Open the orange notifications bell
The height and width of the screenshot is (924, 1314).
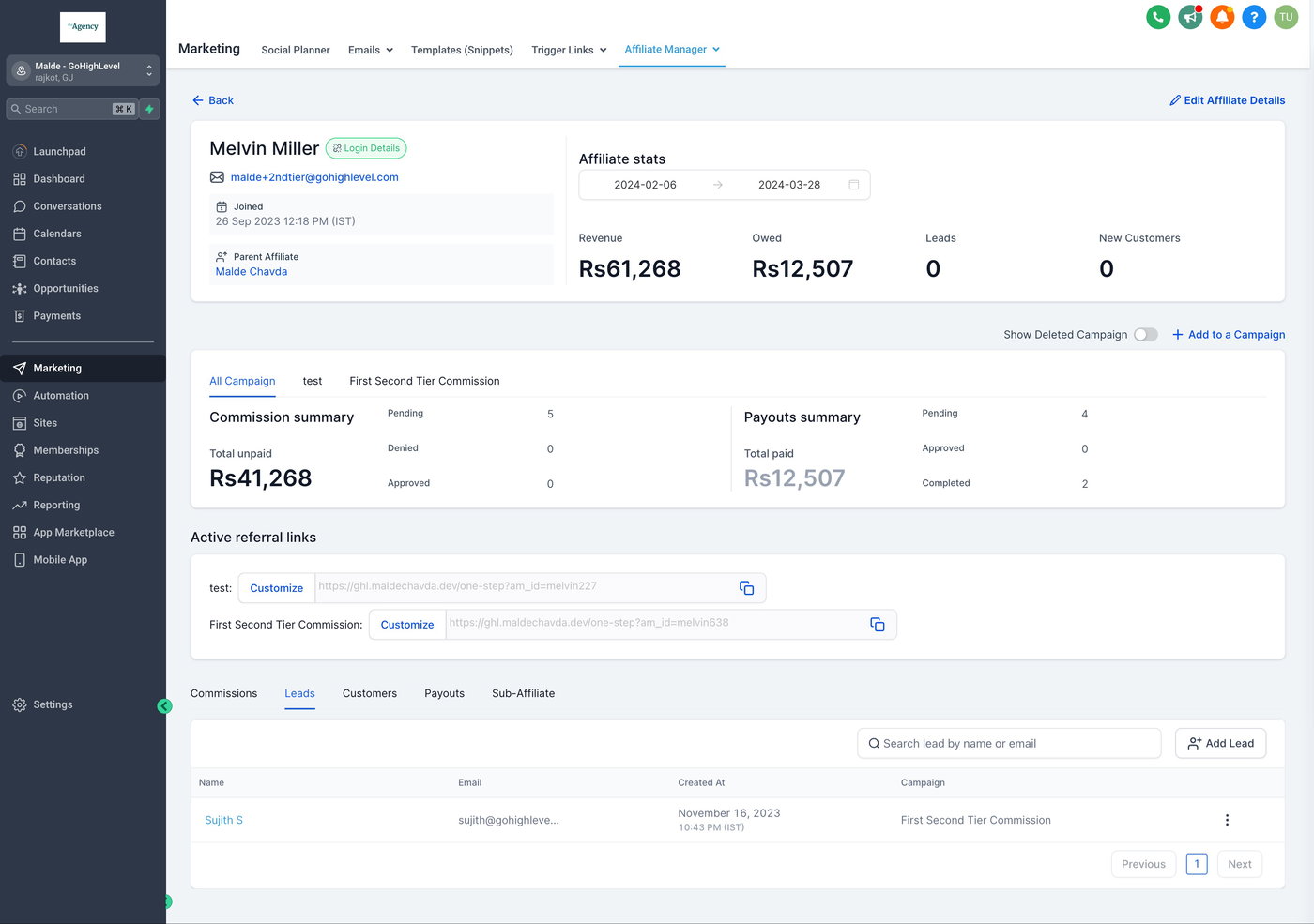tap(1222, 17)
